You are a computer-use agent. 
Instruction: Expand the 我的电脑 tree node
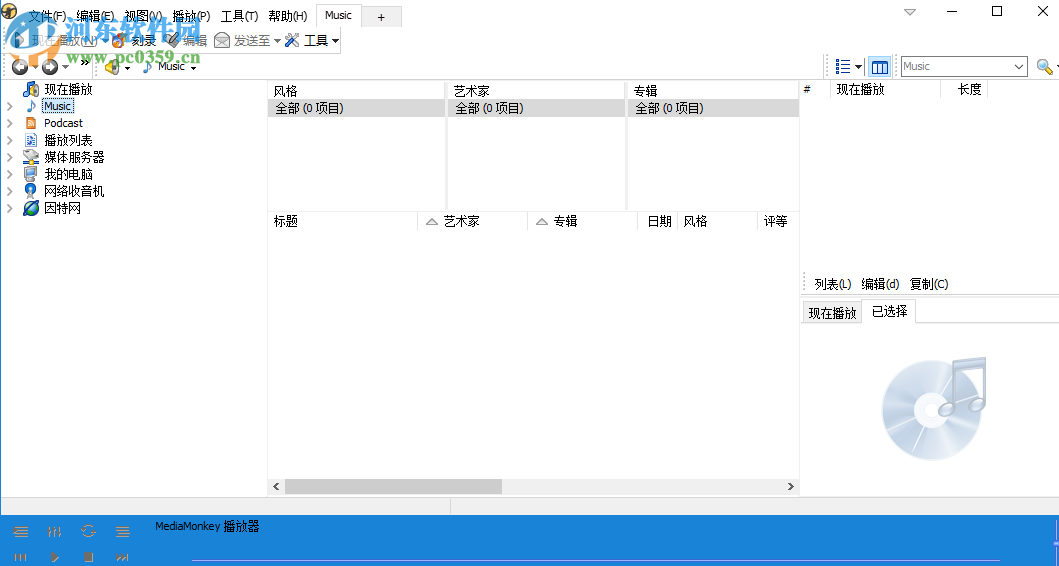click(x=9, y=174)
